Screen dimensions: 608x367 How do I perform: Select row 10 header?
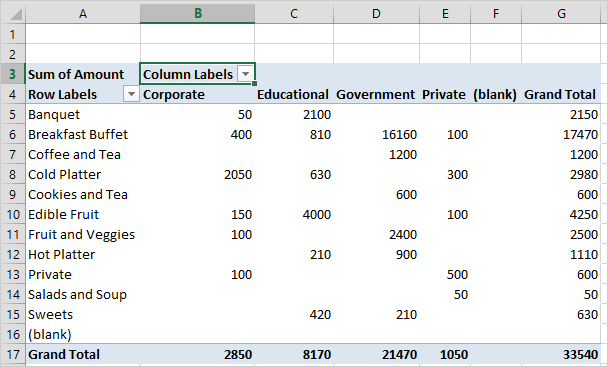[13, 214]
